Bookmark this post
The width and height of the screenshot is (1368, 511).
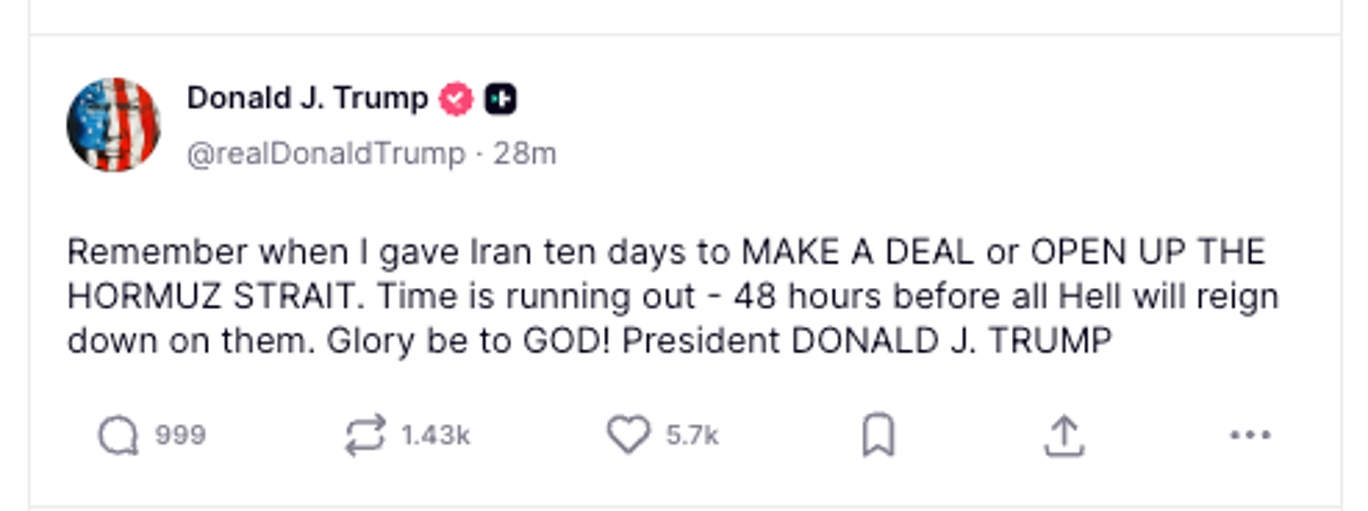(878, 436)
